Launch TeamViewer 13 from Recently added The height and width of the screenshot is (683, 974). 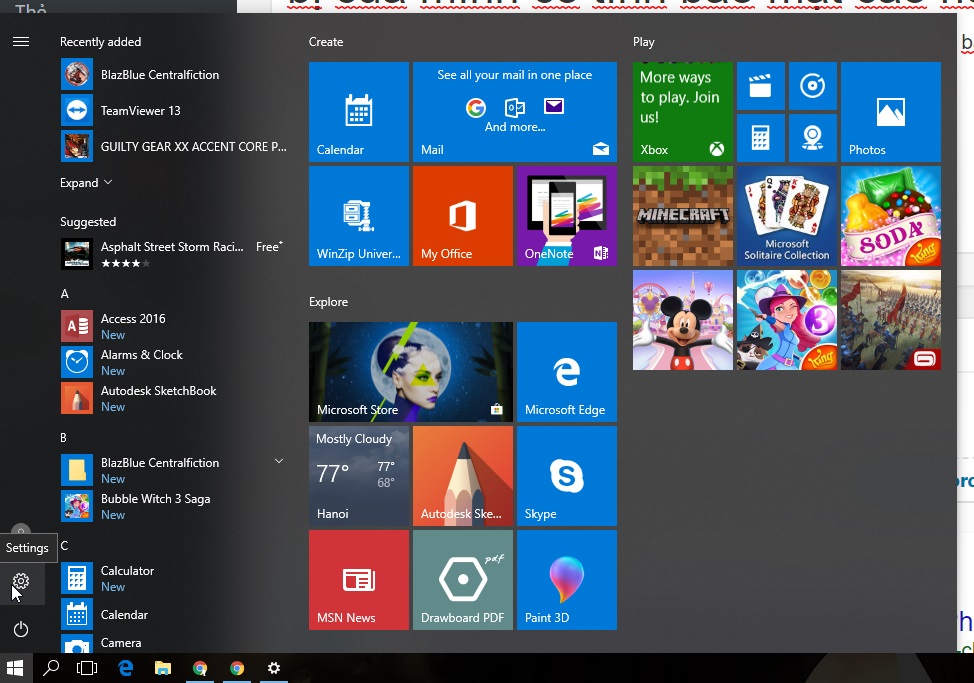(140, 110)
